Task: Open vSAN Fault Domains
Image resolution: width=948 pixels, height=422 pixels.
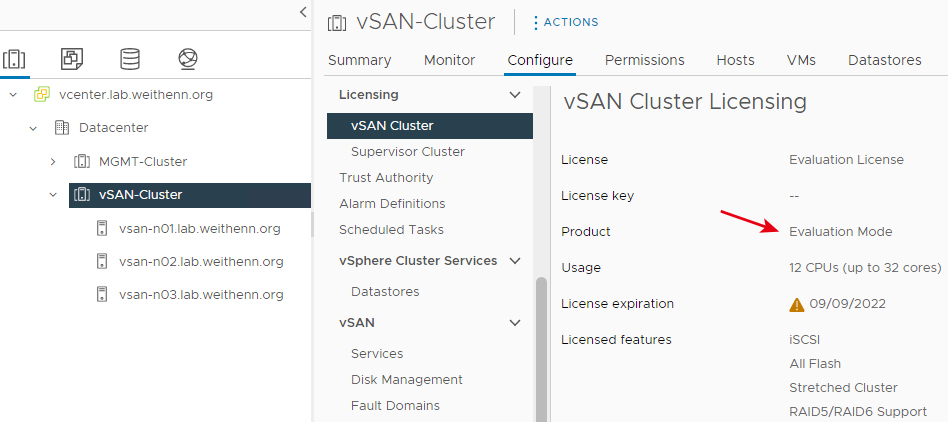Action: [395, 406]
